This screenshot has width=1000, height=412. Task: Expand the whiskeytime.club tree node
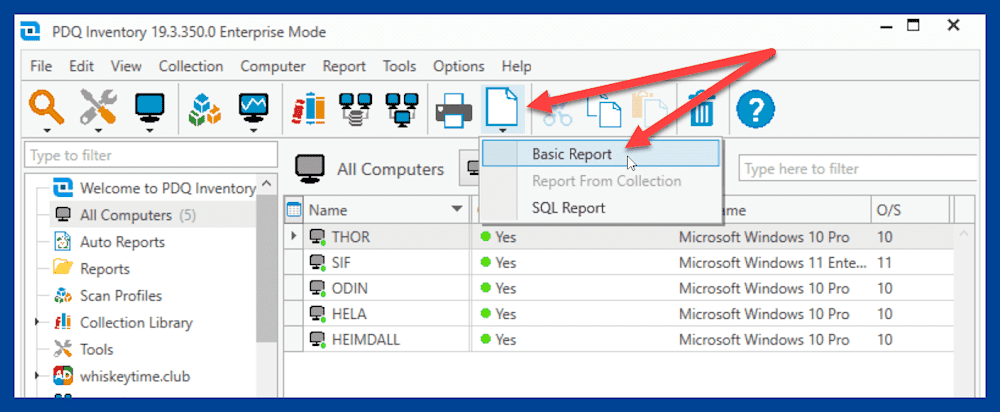tap(38, 376)
